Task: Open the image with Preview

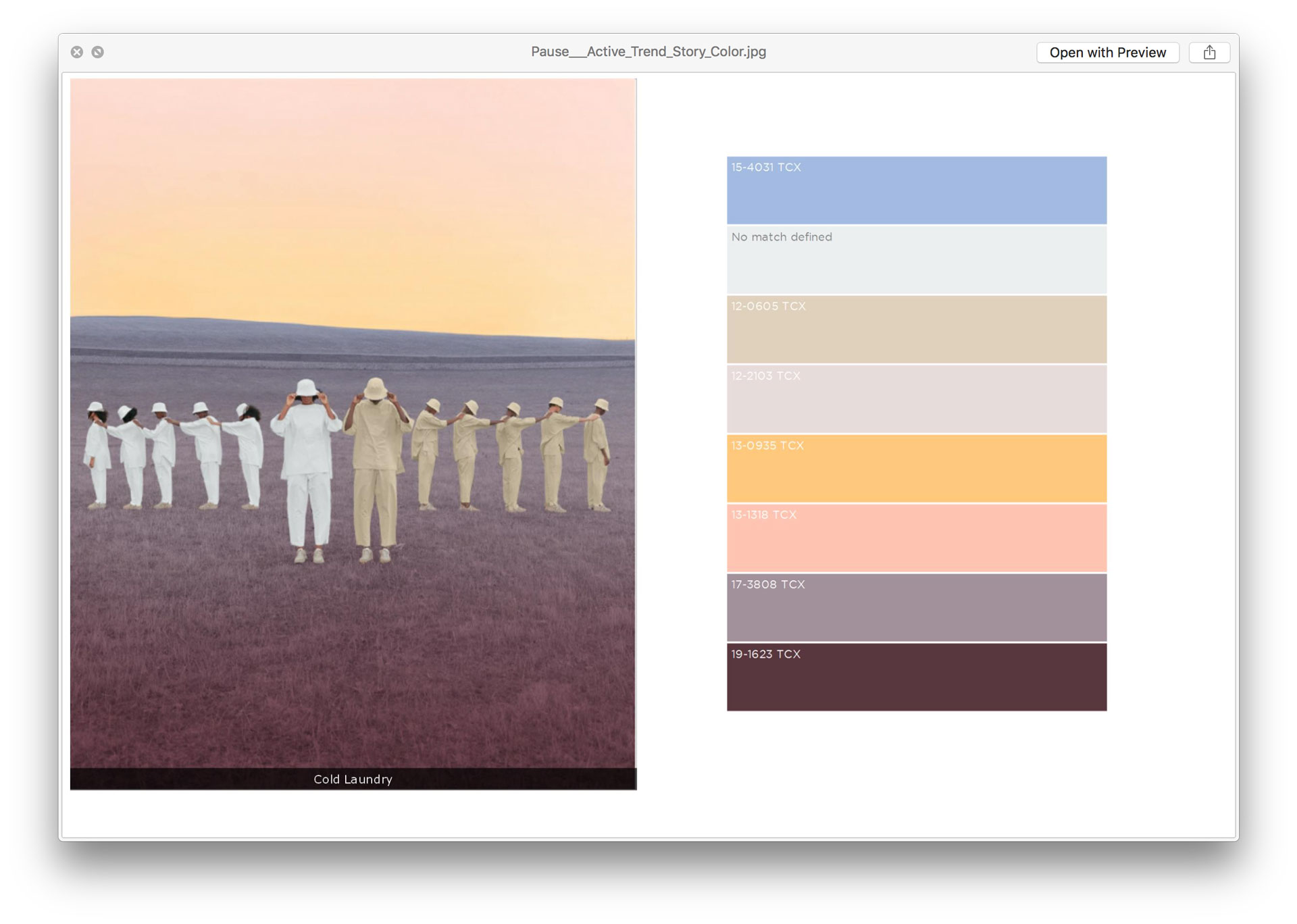Action: (1108, 53)
